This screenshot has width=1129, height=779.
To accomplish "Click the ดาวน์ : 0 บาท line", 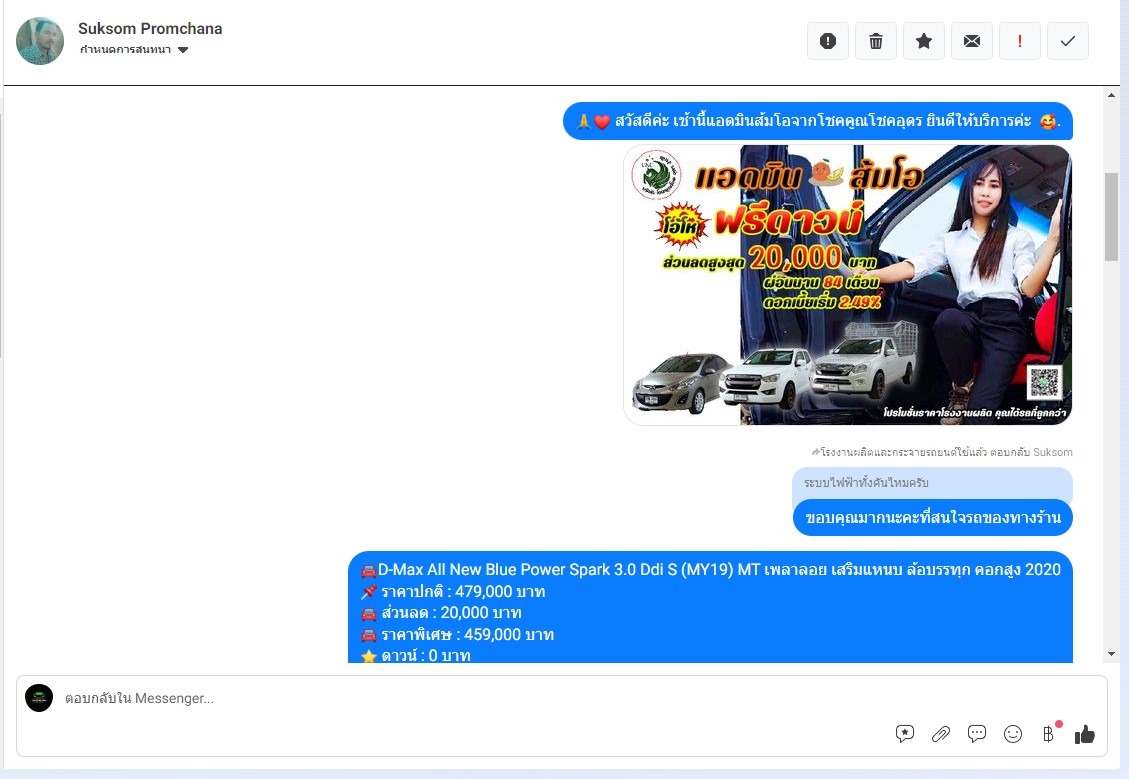I will (x=415, y=656).
